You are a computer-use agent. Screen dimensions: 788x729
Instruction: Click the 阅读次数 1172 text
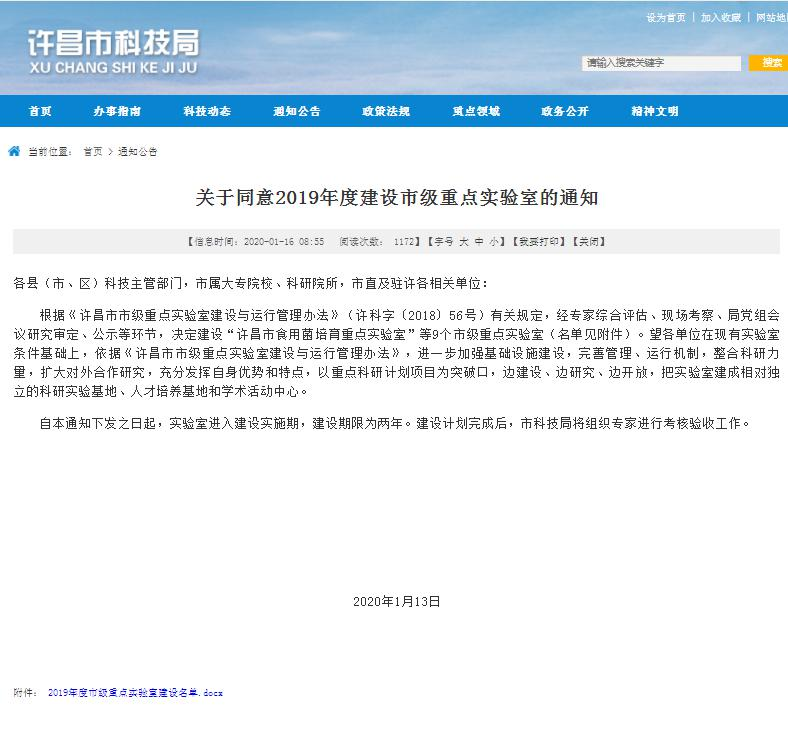[377, 242]
